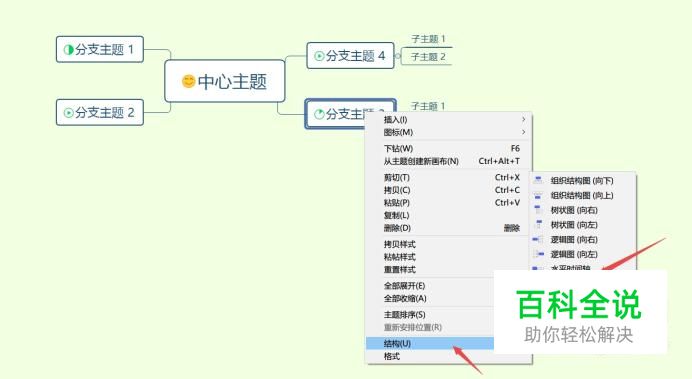Choose 复制(L) in the context menu
The width and height of the screenshot is (692, 379).
point(449,215)
